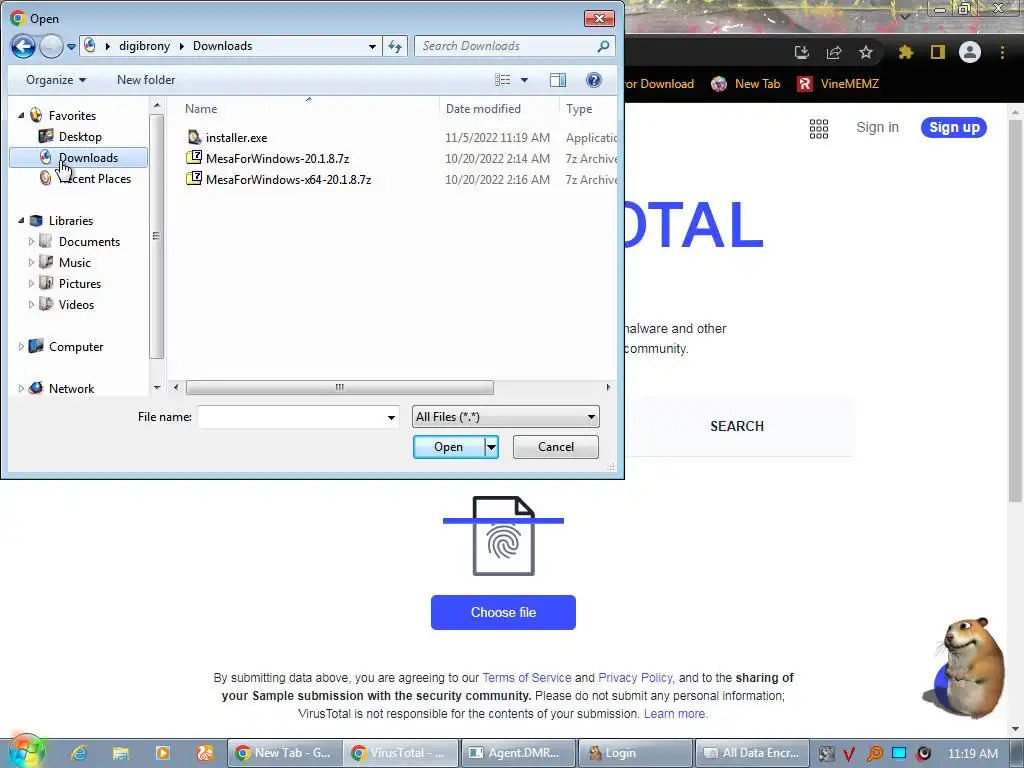Expand the Documents library

pyautogui.click(x=31, y=242)
